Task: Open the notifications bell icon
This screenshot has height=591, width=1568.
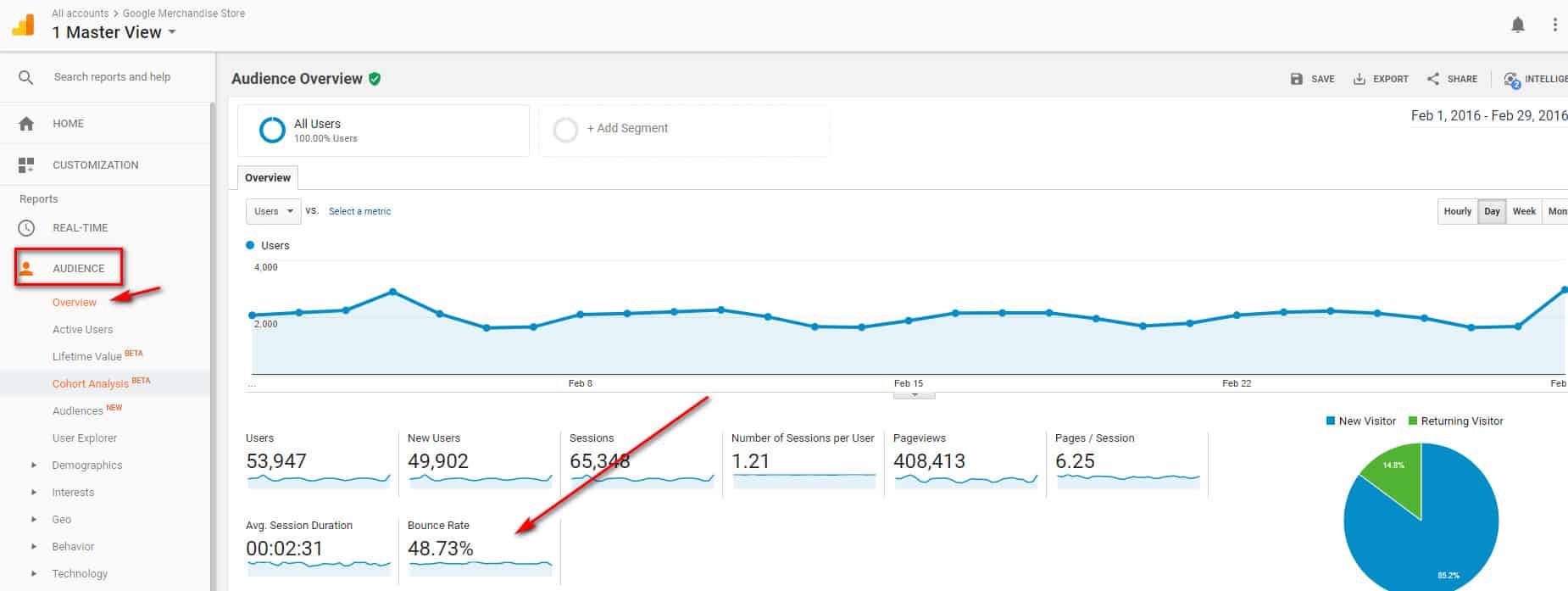Action: [x=1518, y=25]
